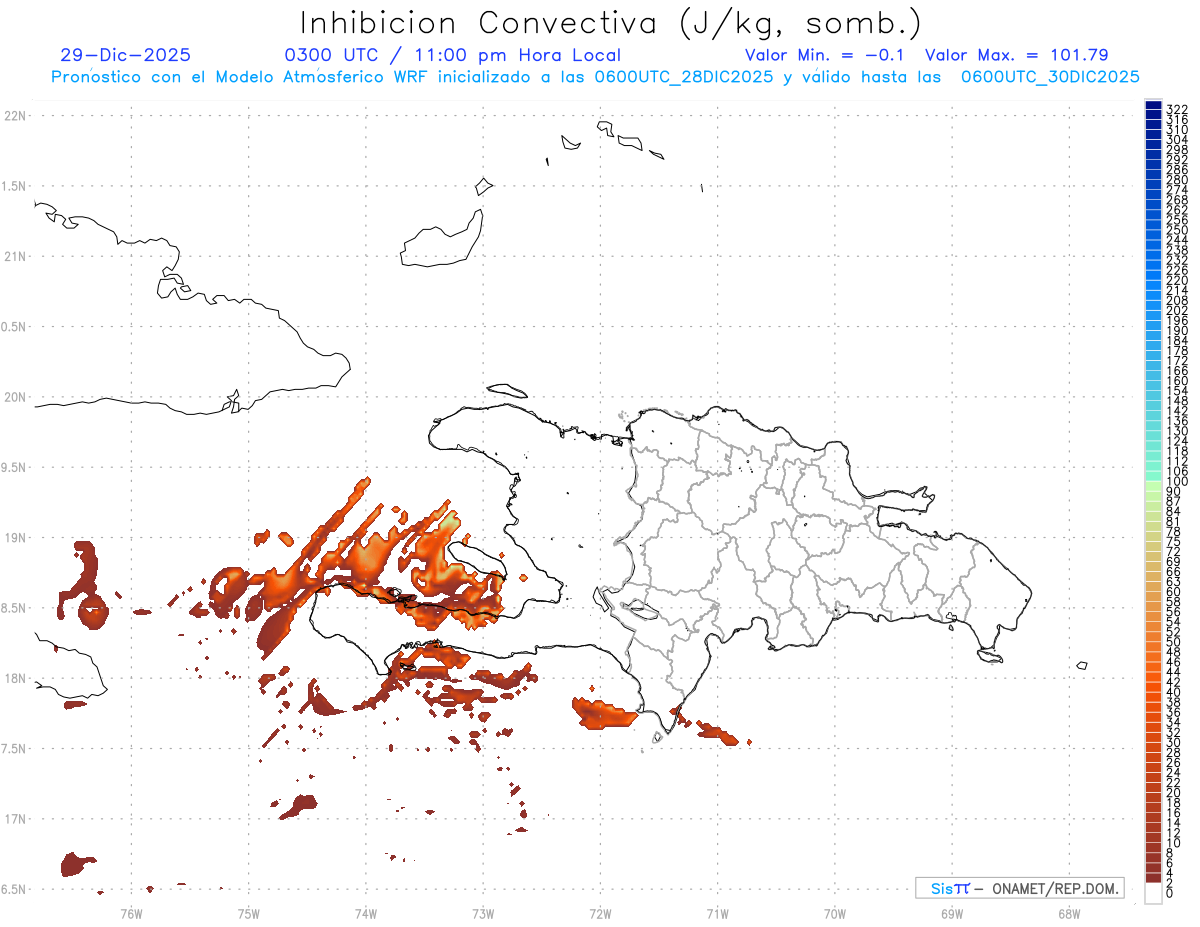Select the date label '29-Dic-2025'
The image size is (1200, 927).
tap(125, 56)
